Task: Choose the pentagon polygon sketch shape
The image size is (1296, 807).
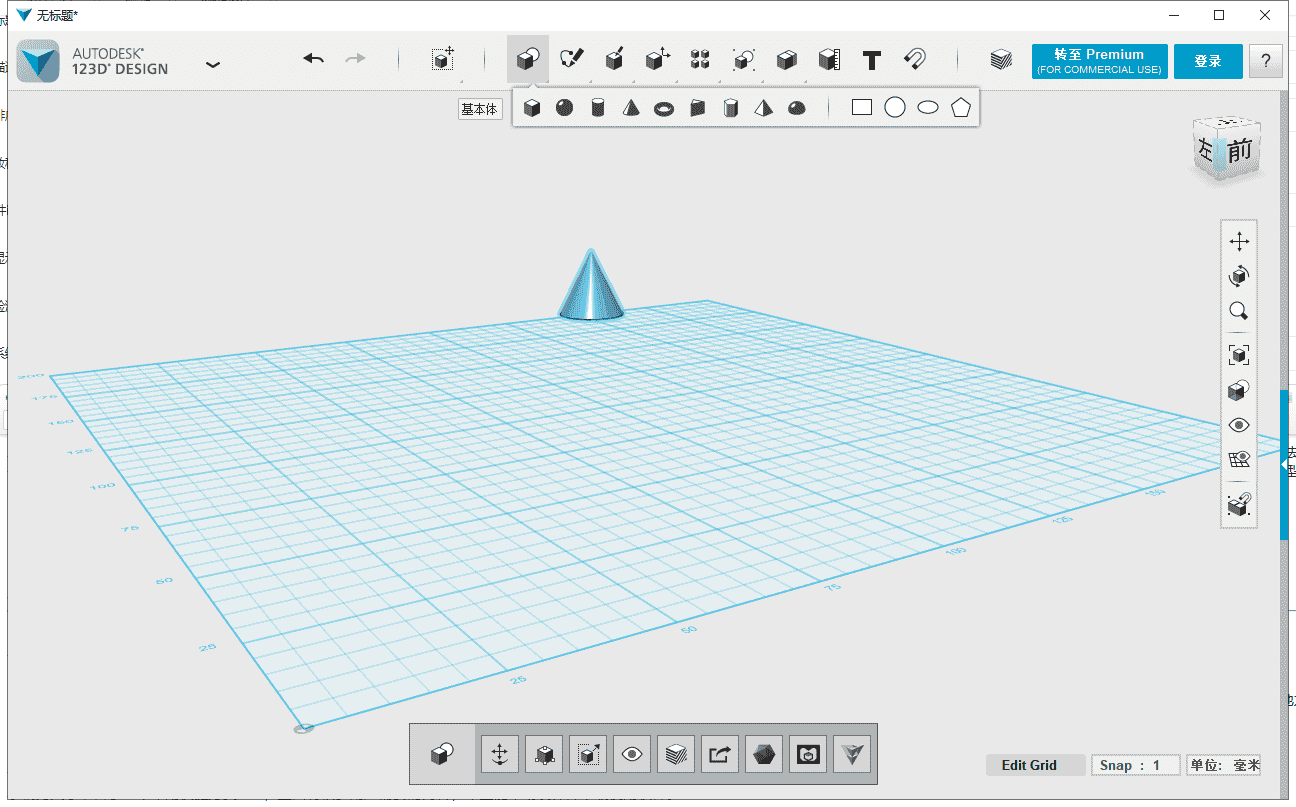Action: point(961,107)
